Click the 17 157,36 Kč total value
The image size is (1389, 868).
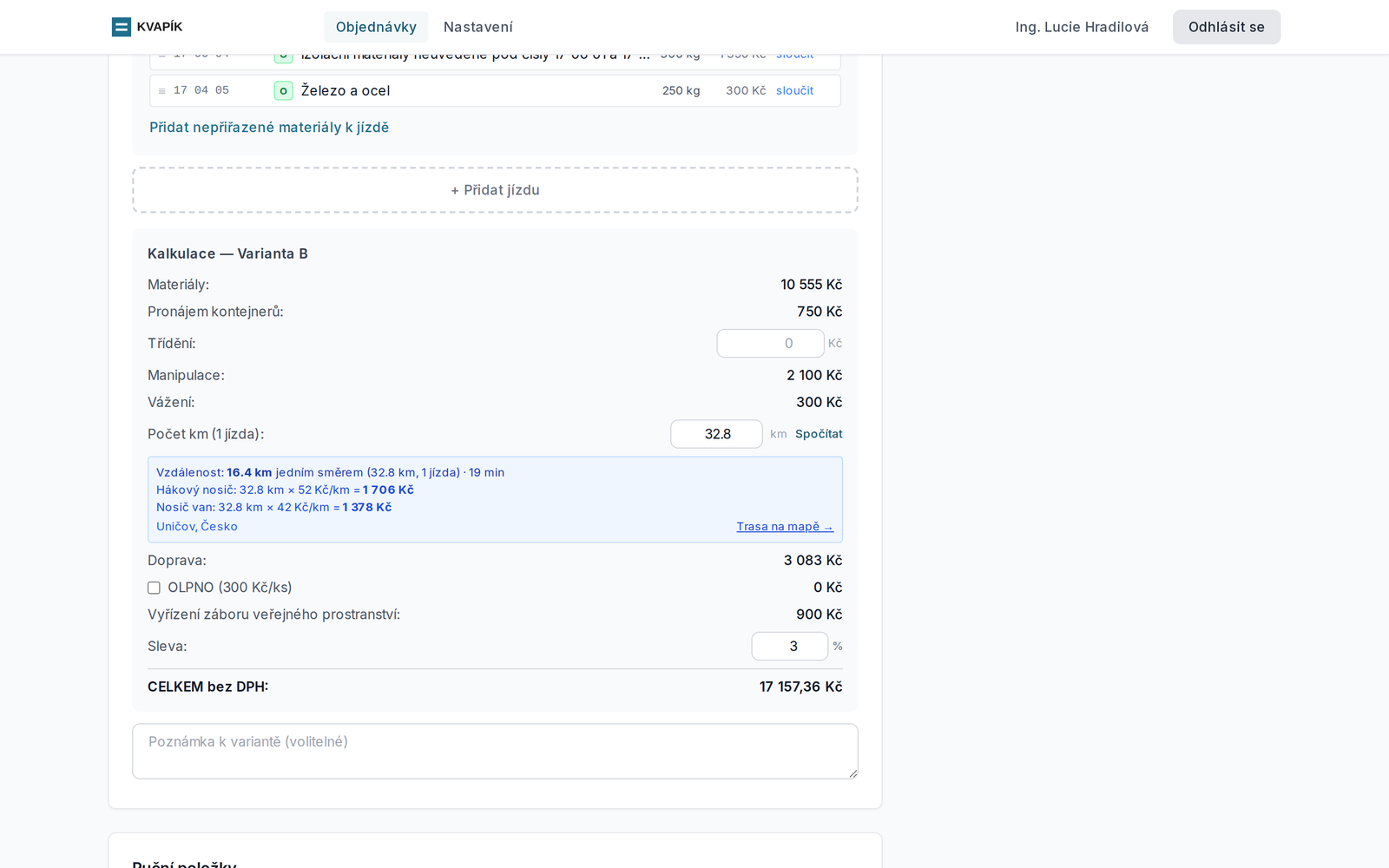coord(800,687)
